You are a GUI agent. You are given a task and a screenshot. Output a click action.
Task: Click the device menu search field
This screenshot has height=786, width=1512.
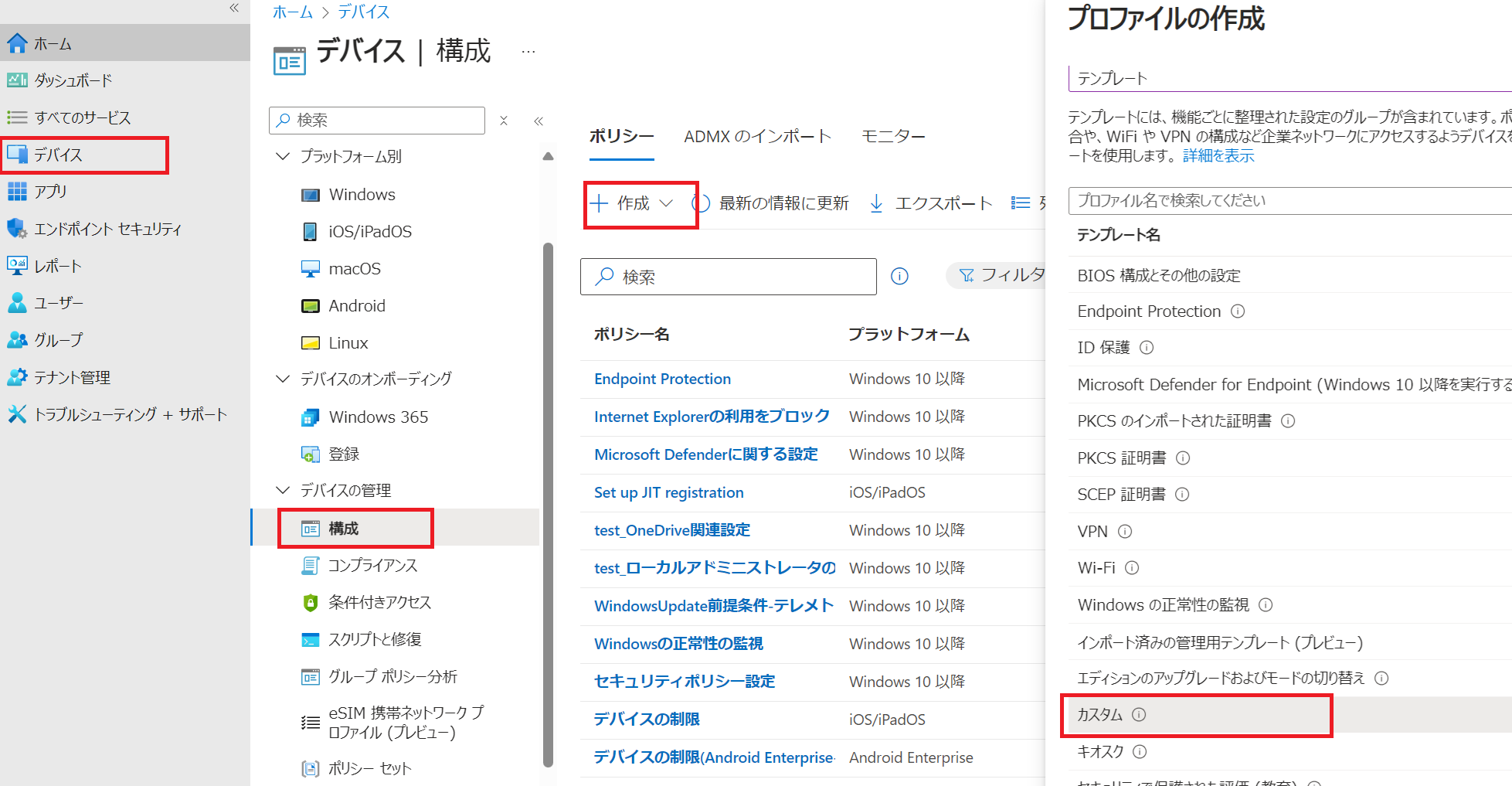(377, 121)
